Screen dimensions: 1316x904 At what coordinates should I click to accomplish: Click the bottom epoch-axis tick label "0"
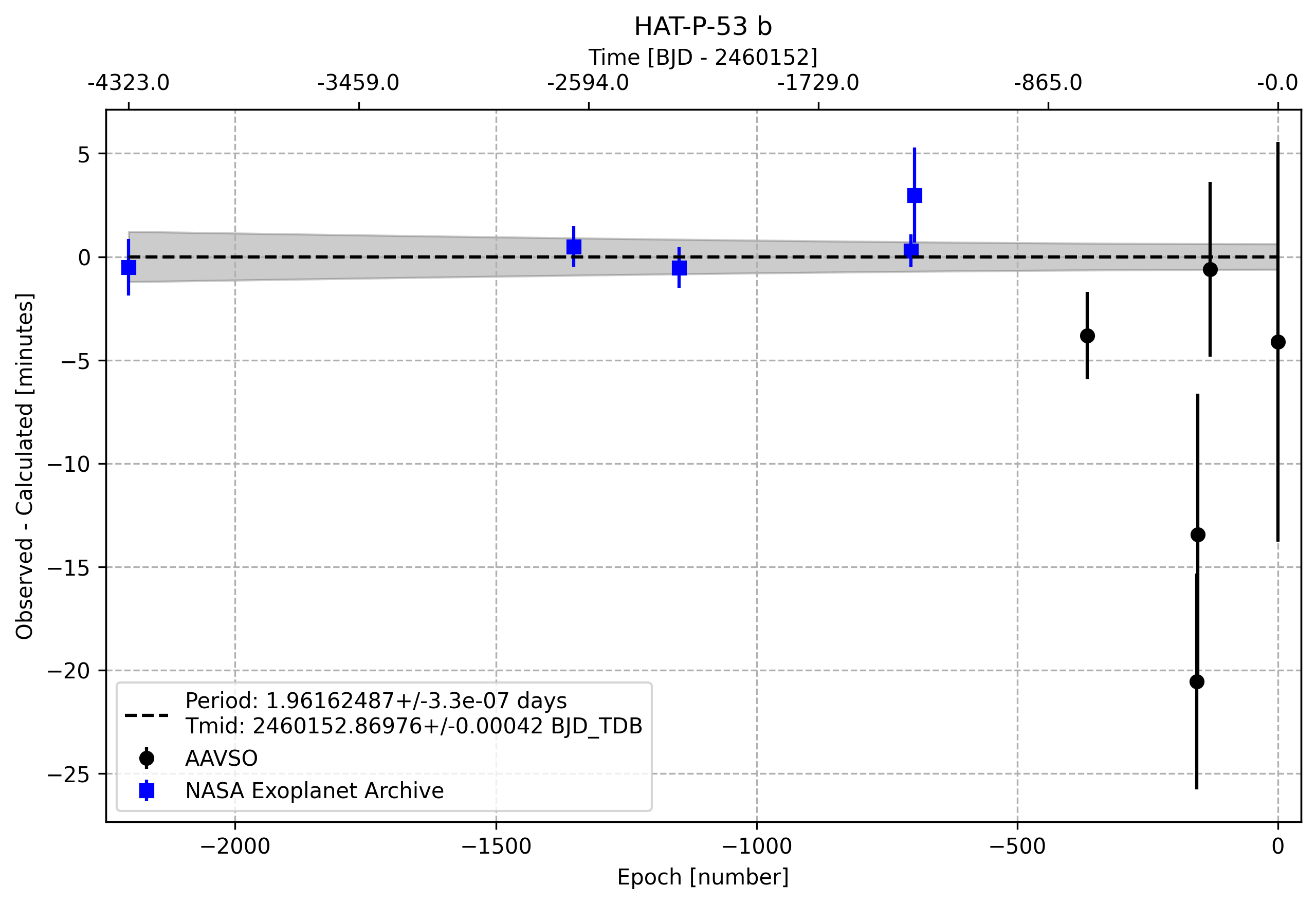point(1277,847)
